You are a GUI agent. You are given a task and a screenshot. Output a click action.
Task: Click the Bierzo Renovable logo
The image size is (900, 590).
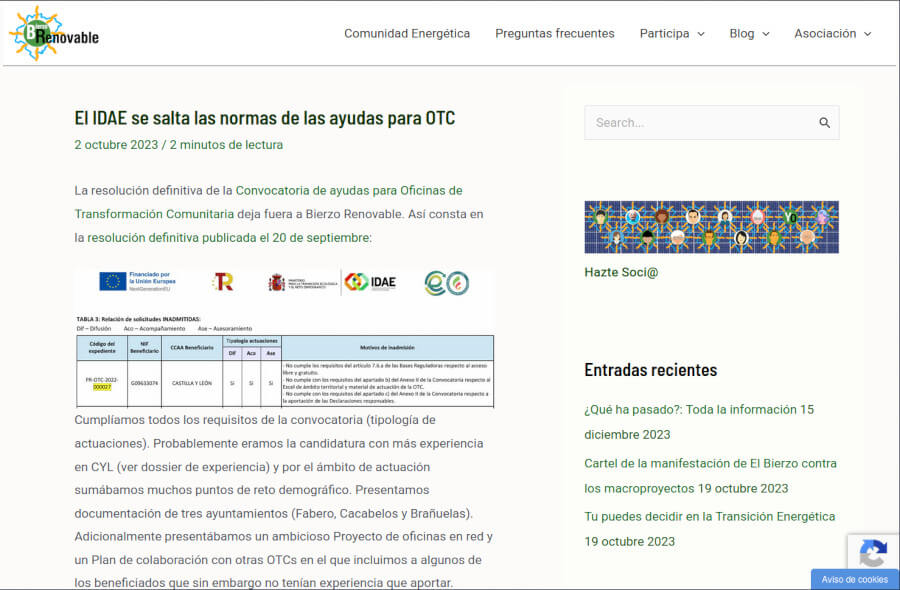point(54,33)
